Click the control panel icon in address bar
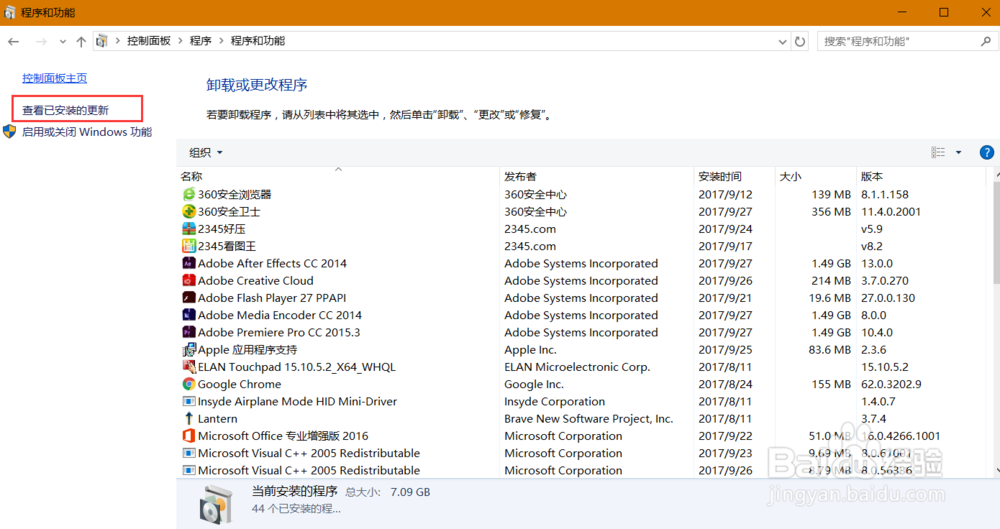This screenshot has width=1000, height=529. (x=102, y=41)
